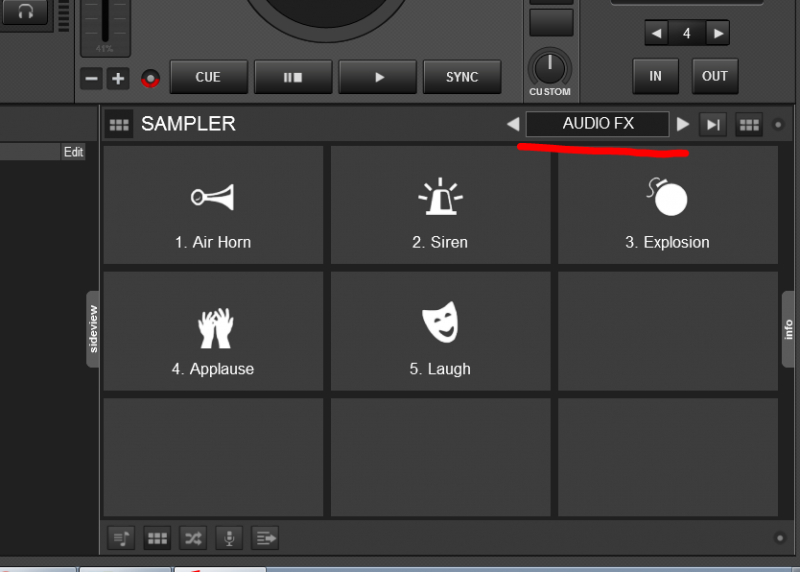
Task: Fire the Explosion sample pad
Action: [667, 207]
